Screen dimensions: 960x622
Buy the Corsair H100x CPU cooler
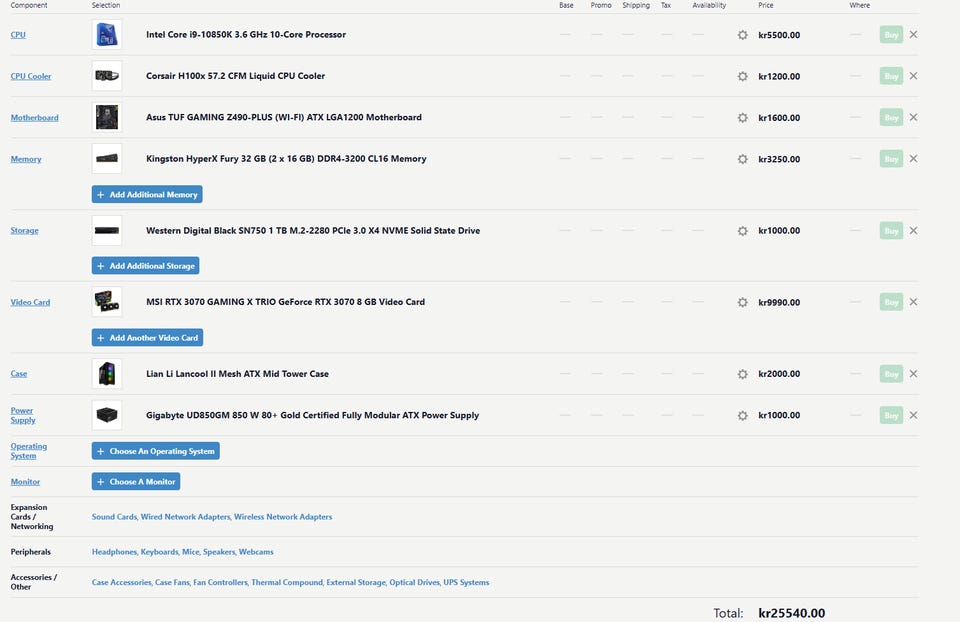click(x=891, y=76)
